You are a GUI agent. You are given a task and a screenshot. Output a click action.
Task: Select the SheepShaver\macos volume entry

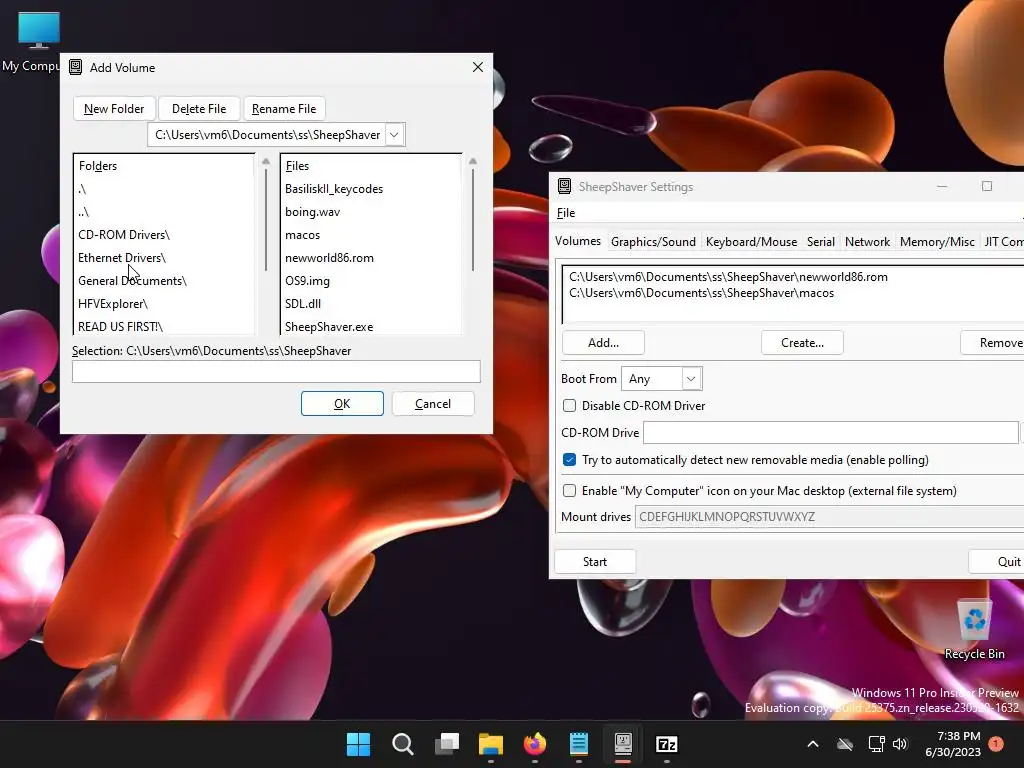tap(701, 293)
